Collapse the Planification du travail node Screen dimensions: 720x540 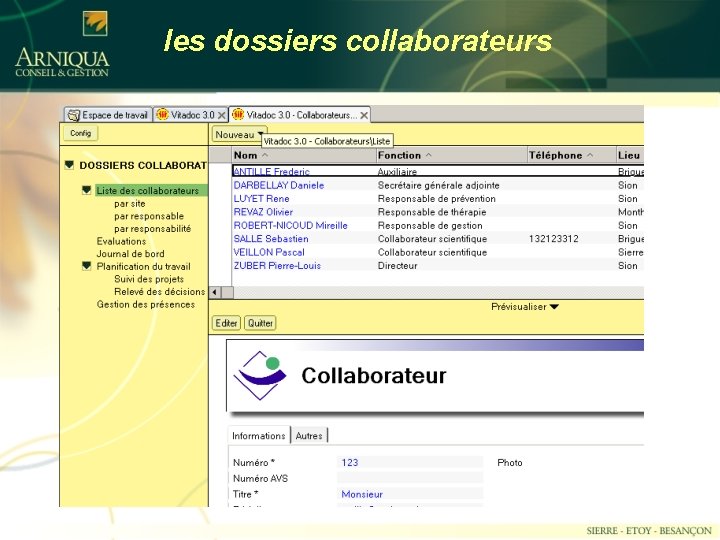(x=86, y=266)
